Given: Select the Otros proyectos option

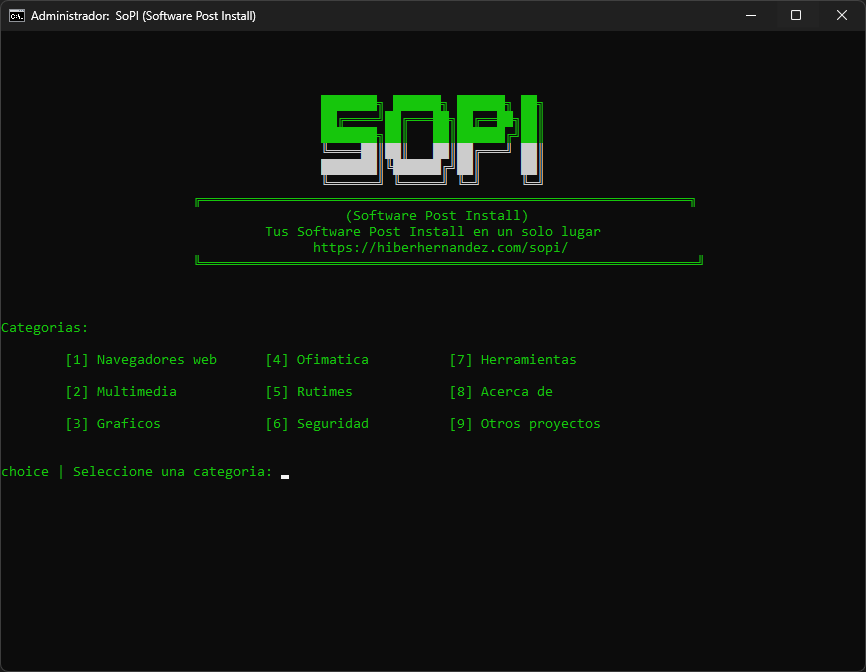Looking at the screenshot, I should point(525,424).
